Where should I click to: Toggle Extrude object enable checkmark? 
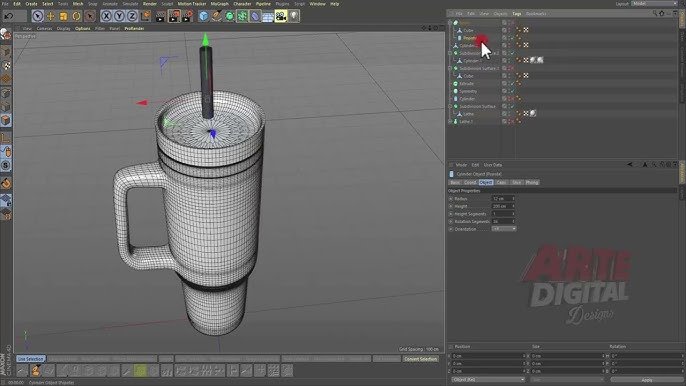tap(513, 84)
